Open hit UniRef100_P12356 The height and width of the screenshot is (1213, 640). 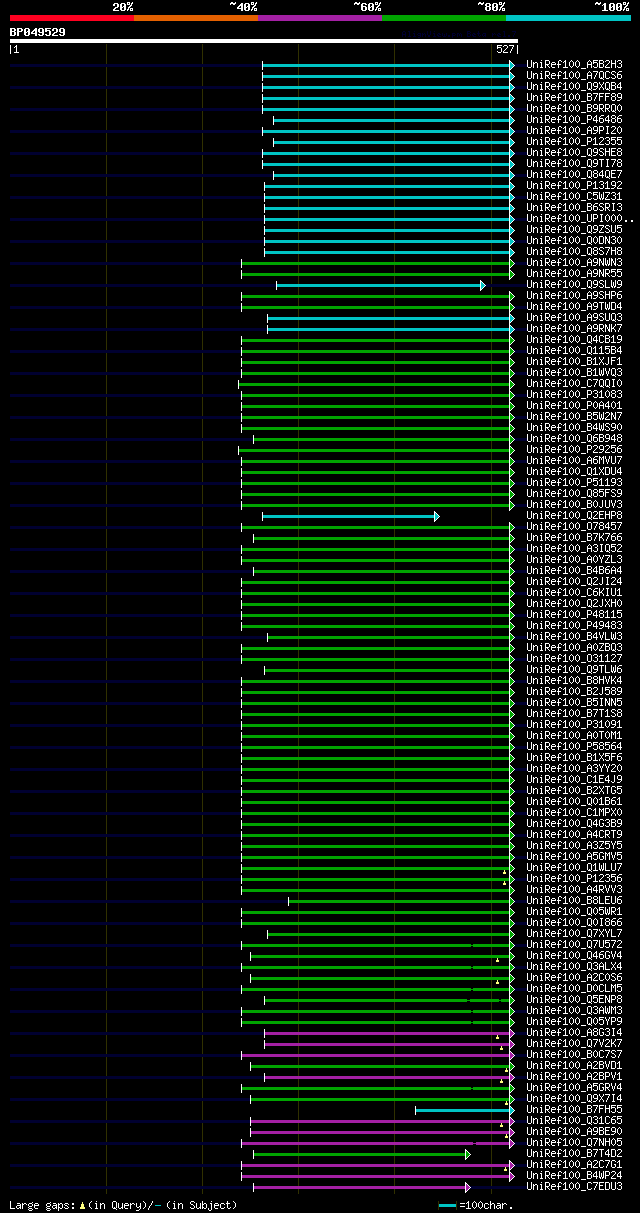(574, 878)
